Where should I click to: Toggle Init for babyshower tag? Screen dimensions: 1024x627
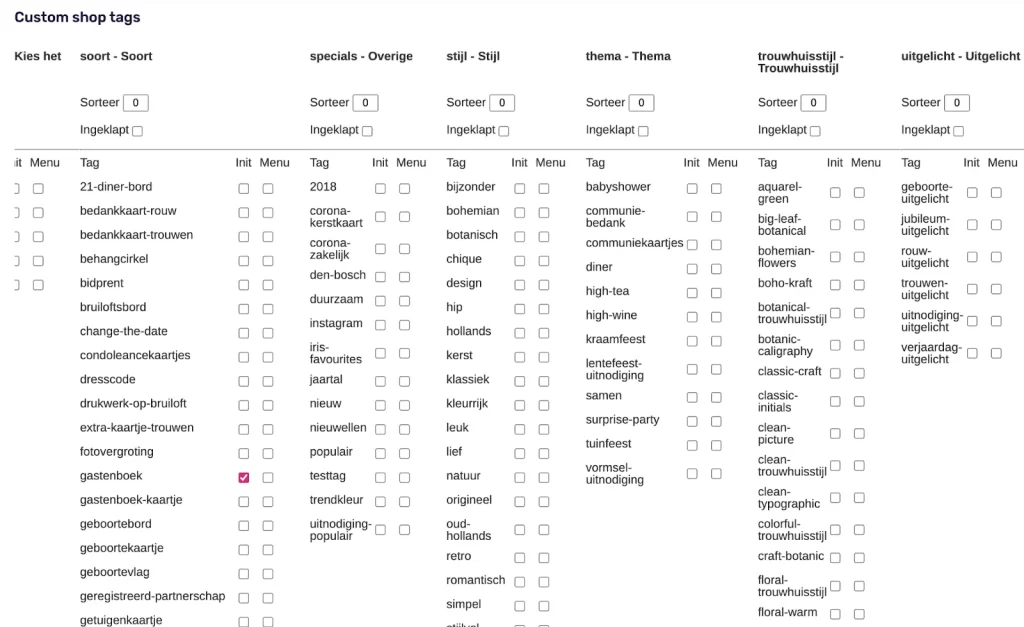(691, 189)
